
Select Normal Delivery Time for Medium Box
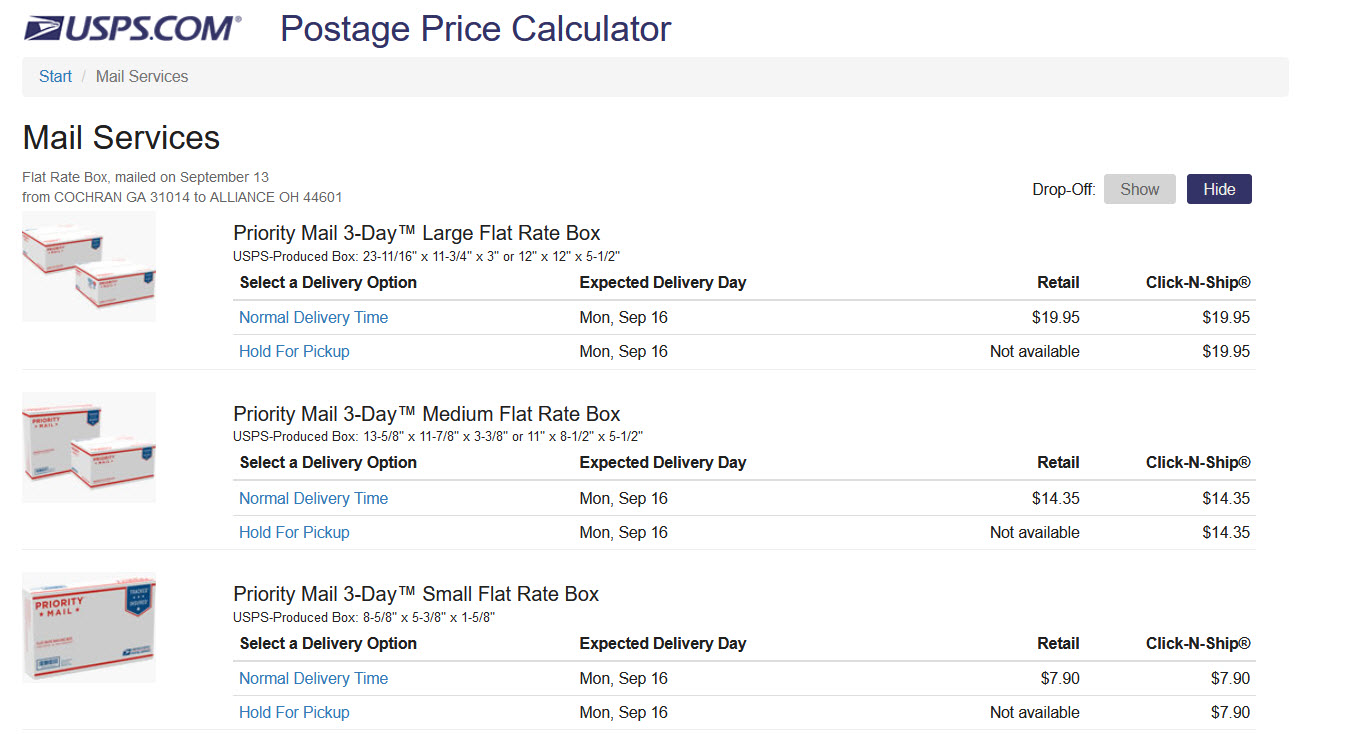(313, 498)
